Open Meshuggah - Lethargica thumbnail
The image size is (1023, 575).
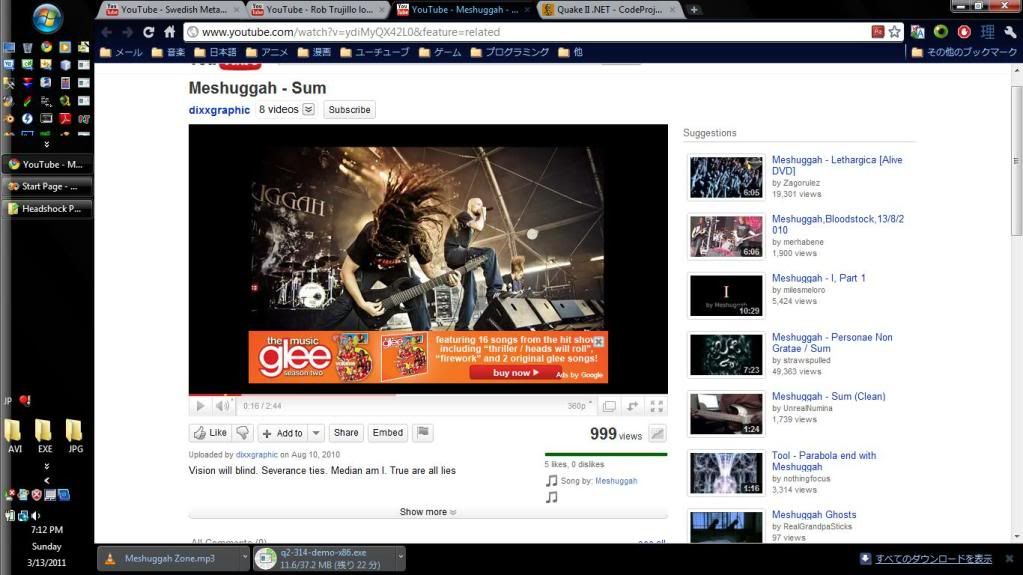tap(725, 177)
